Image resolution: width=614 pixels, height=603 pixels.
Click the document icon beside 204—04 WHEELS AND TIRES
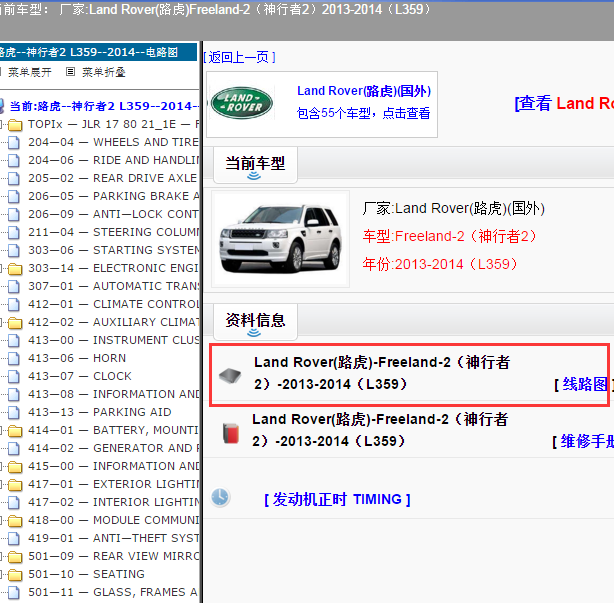point(14,143)
